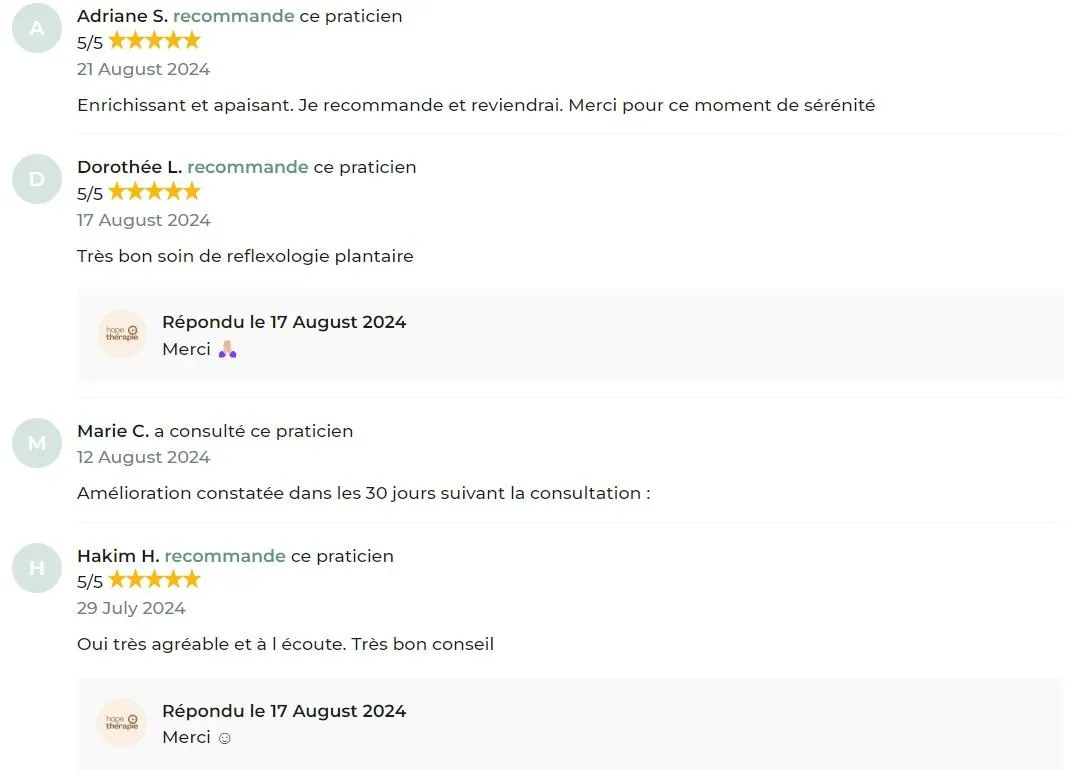
Task: Click Hakim H. avatar circle with letter H
Action: point(37,568)
